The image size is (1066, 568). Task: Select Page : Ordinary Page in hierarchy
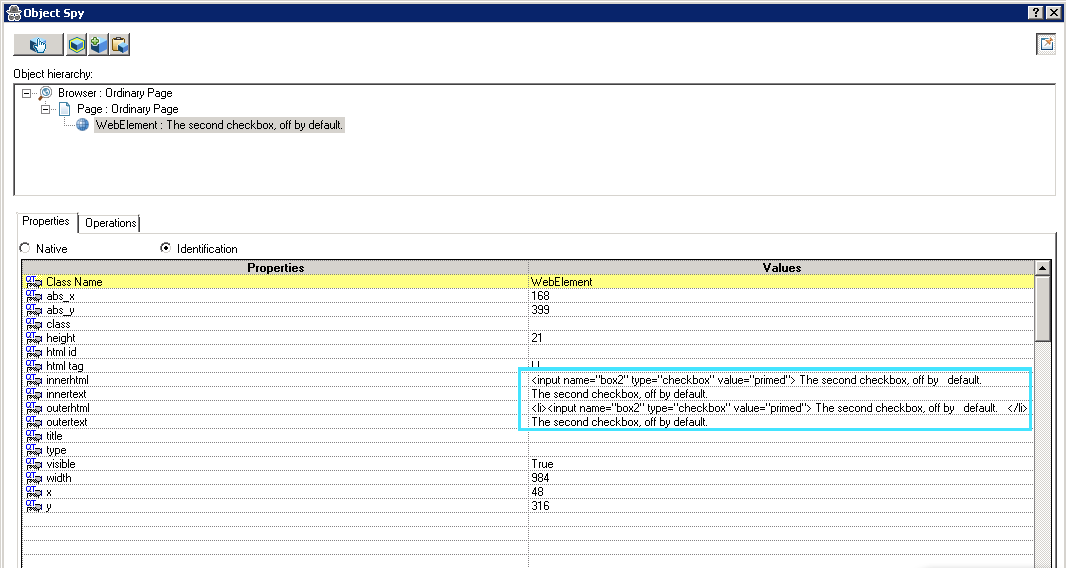[127, 109]
